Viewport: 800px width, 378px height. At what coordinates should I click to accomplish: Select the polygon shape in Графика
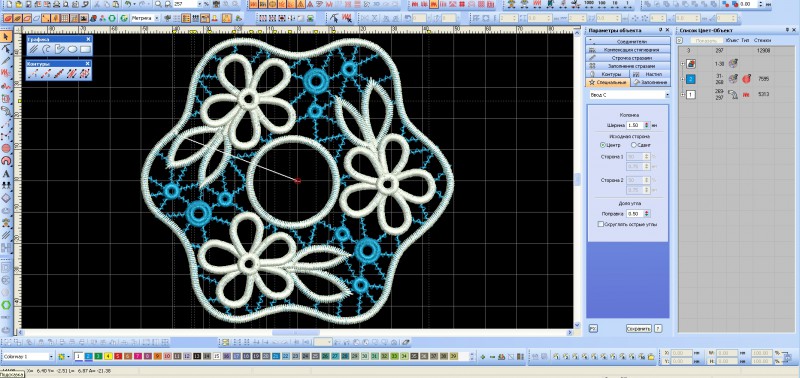tap(60, 49)
